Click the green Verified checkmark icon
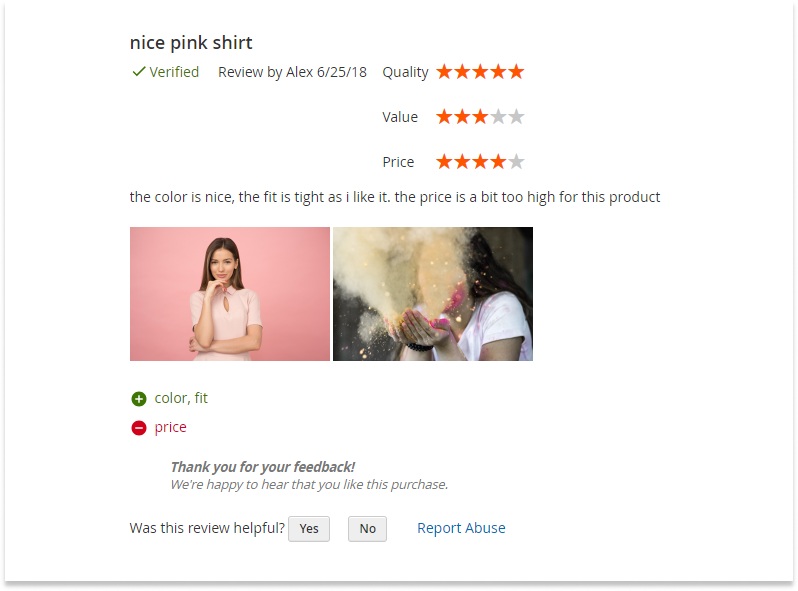798x591 pixels. [138, 72]
